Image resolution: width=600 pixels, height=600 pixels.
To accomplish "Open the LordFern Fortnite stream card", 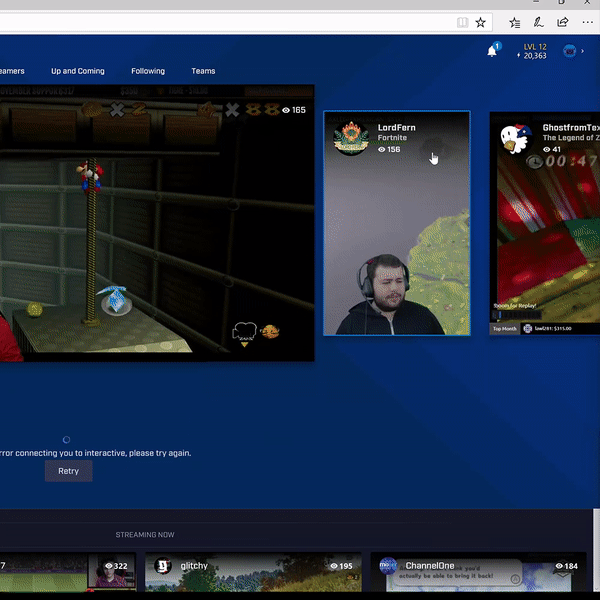I will coord(397,223).
